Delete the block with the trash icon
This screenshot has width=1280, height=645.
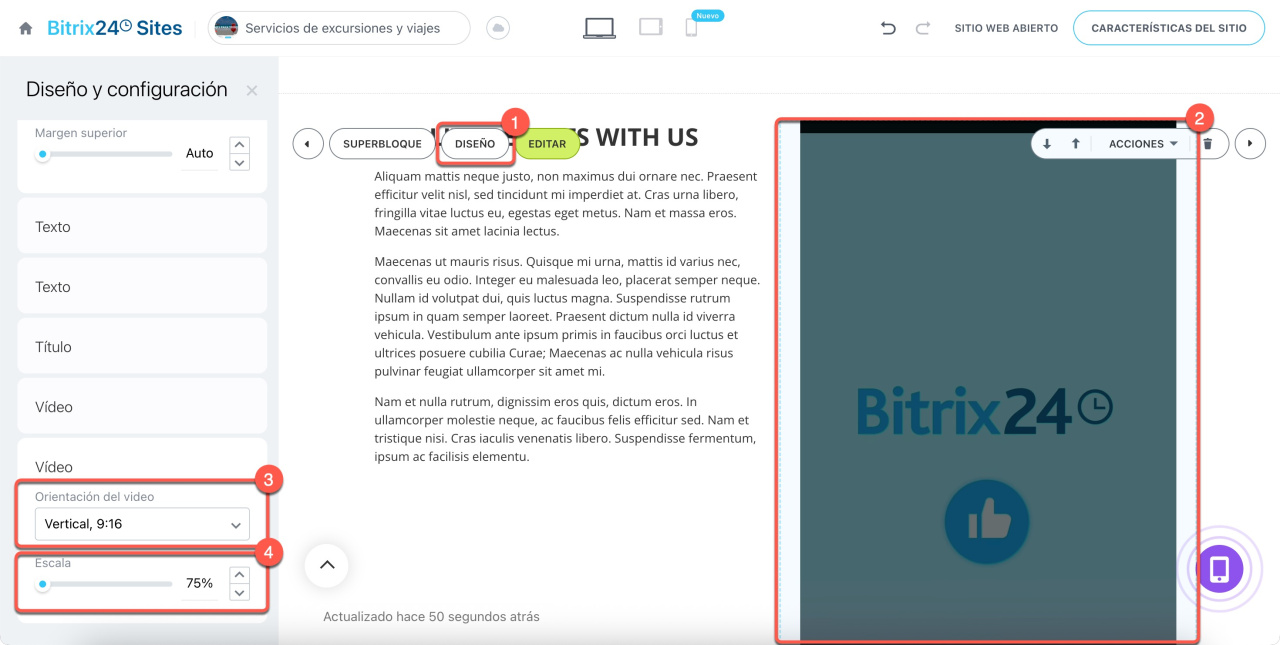pos(1208,144)
